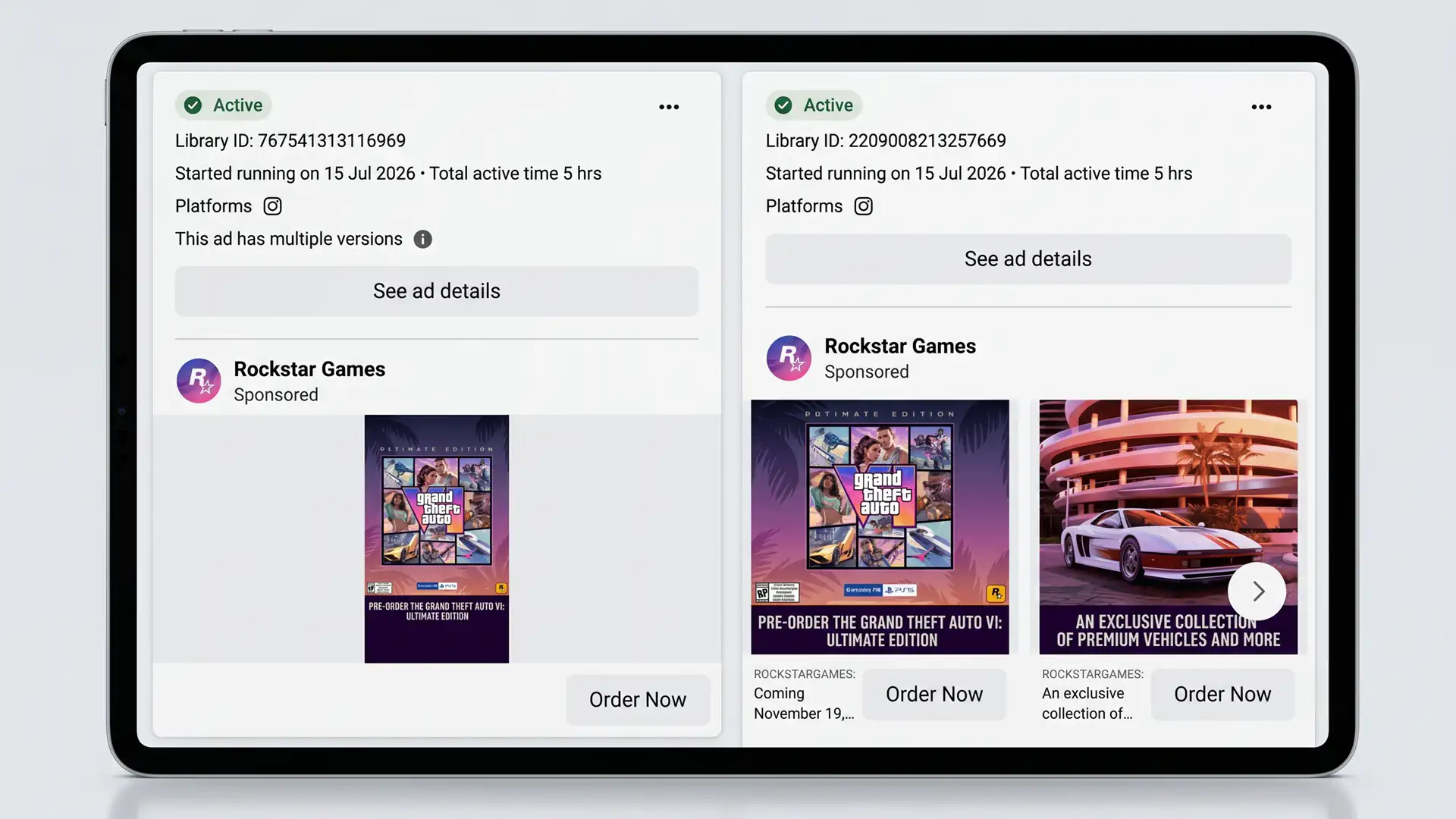Viewport: 1456px width, 819px height.
Task: Click 'This ad has multiple versions' text
Action: click(289, 239)
